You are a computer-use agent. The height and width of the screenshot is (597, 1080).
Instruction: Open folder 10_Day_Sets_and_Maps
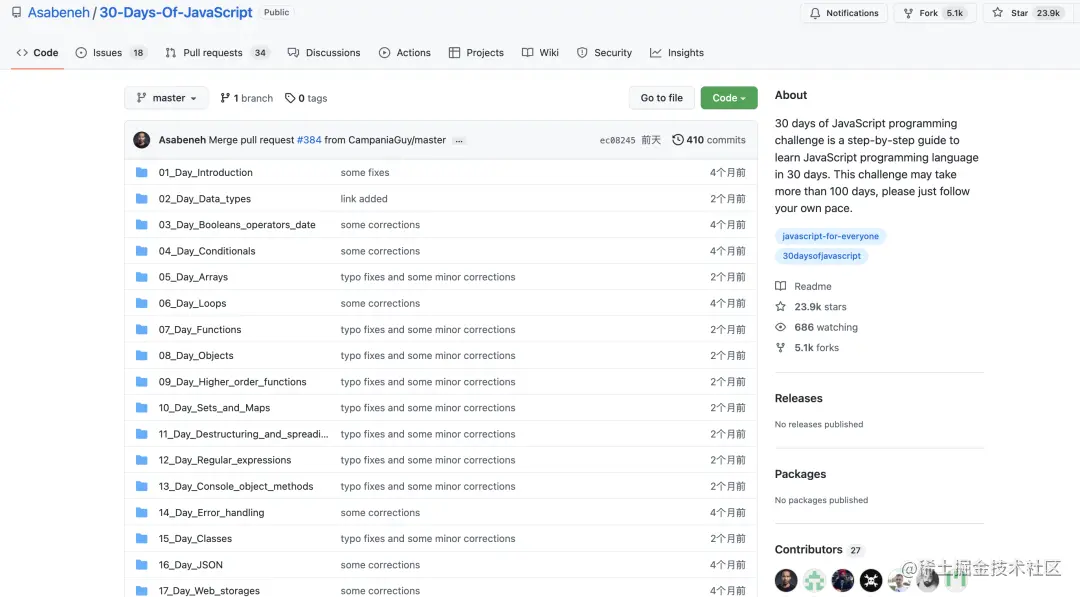[x=214, y=408]
